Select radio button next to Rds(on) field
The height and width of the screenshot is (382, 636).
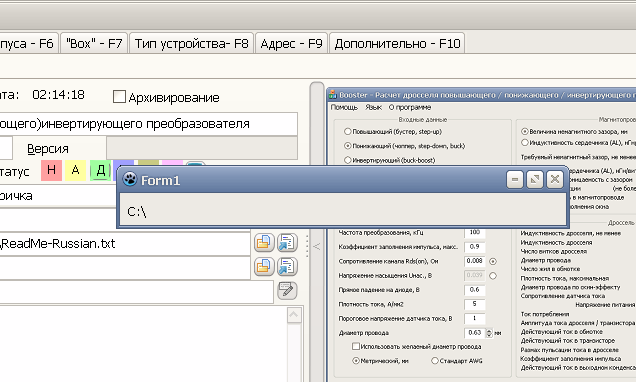[493, 262]
